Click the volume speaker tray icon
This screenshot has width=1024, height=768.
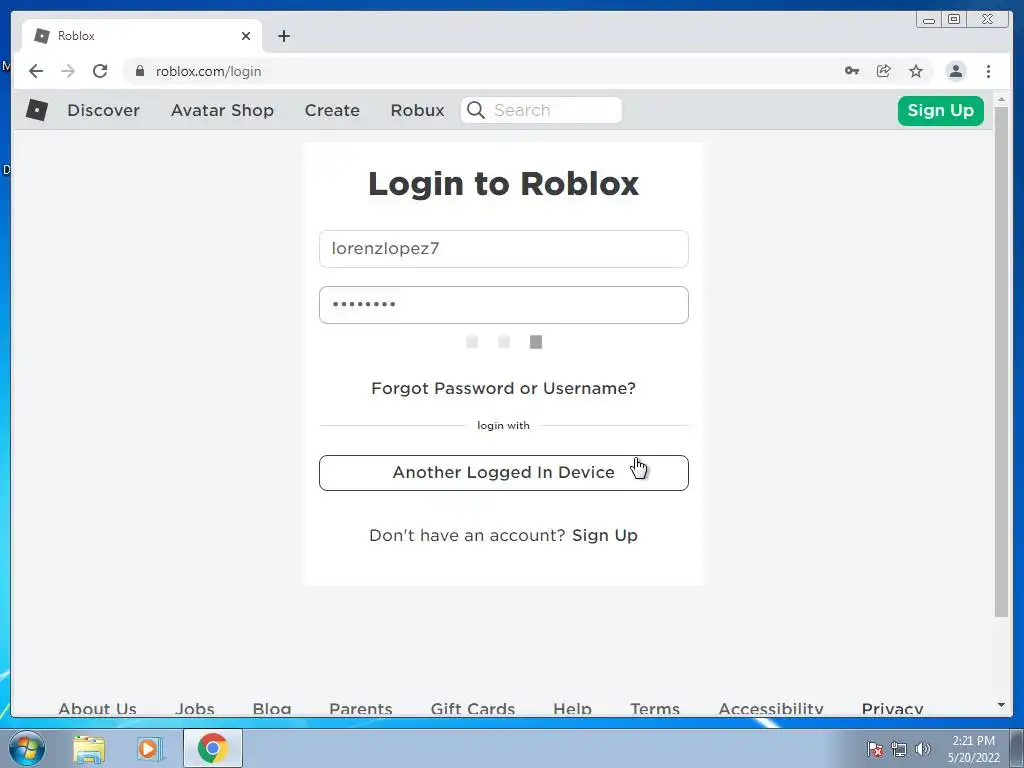tap(923, 749)
